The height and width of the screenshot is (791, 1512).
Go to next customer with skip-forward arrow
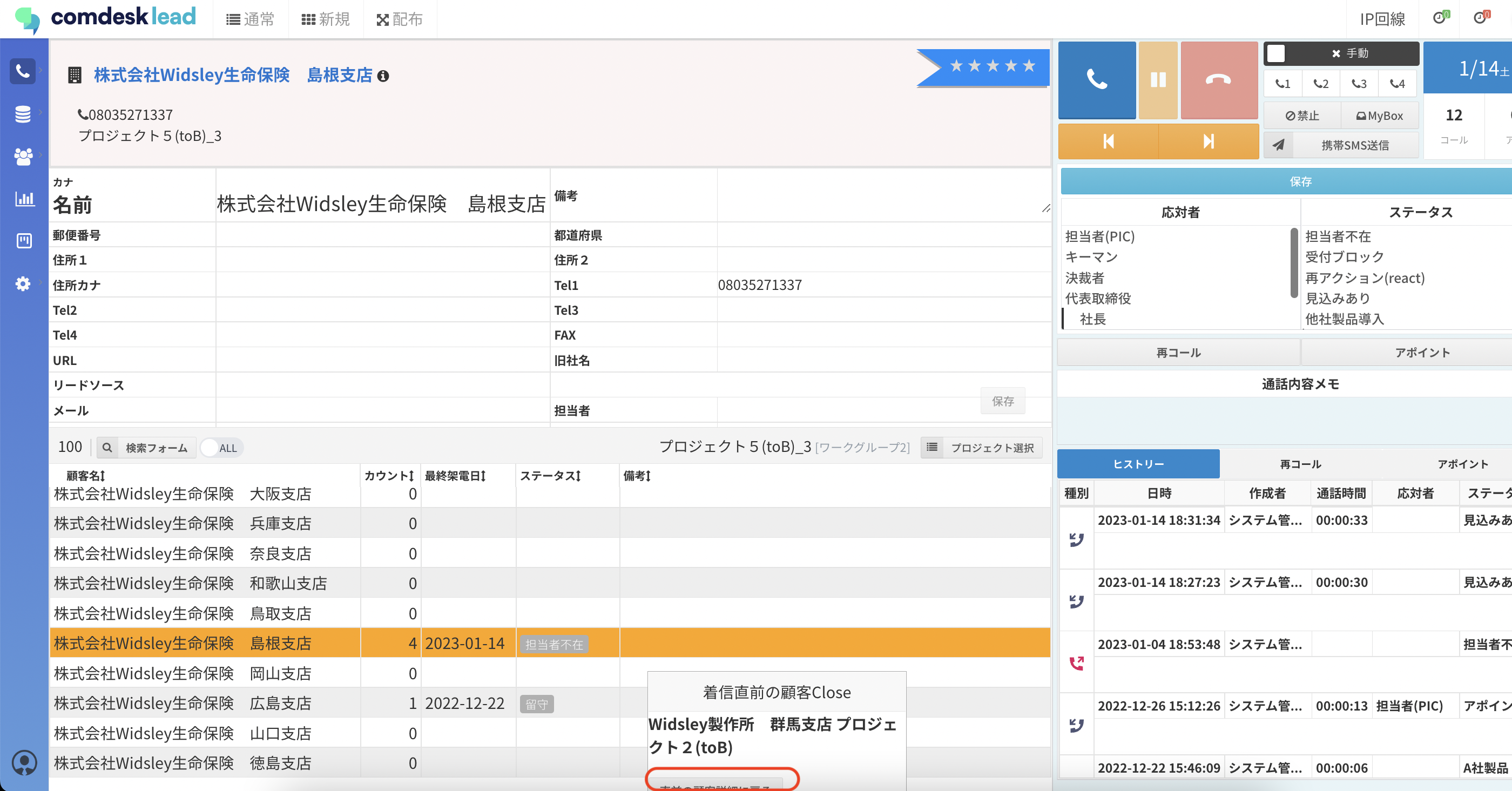[x=1208, y=141]
